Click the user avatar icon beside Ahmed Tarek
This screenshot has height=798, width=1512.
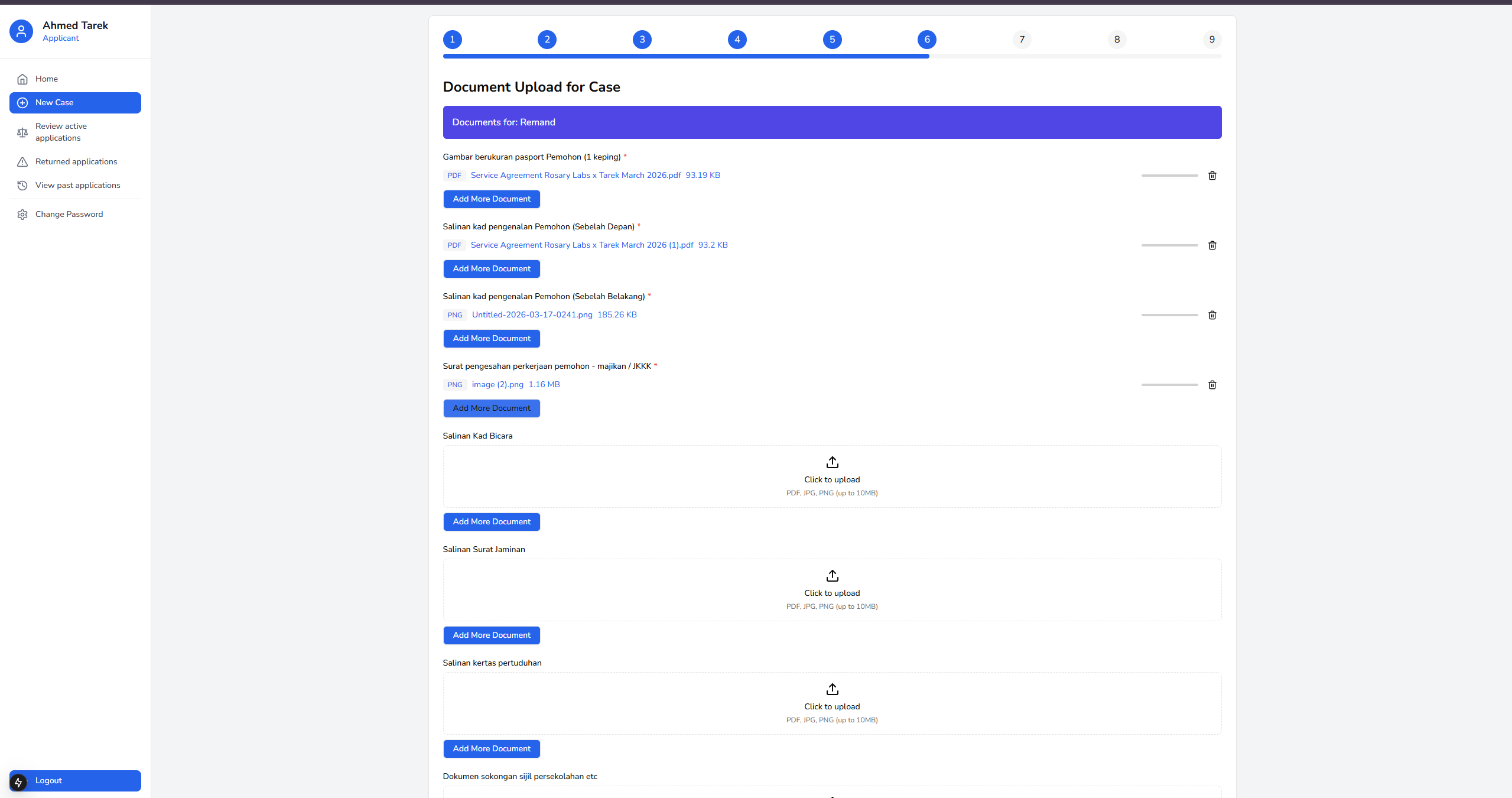click(21, 31)
